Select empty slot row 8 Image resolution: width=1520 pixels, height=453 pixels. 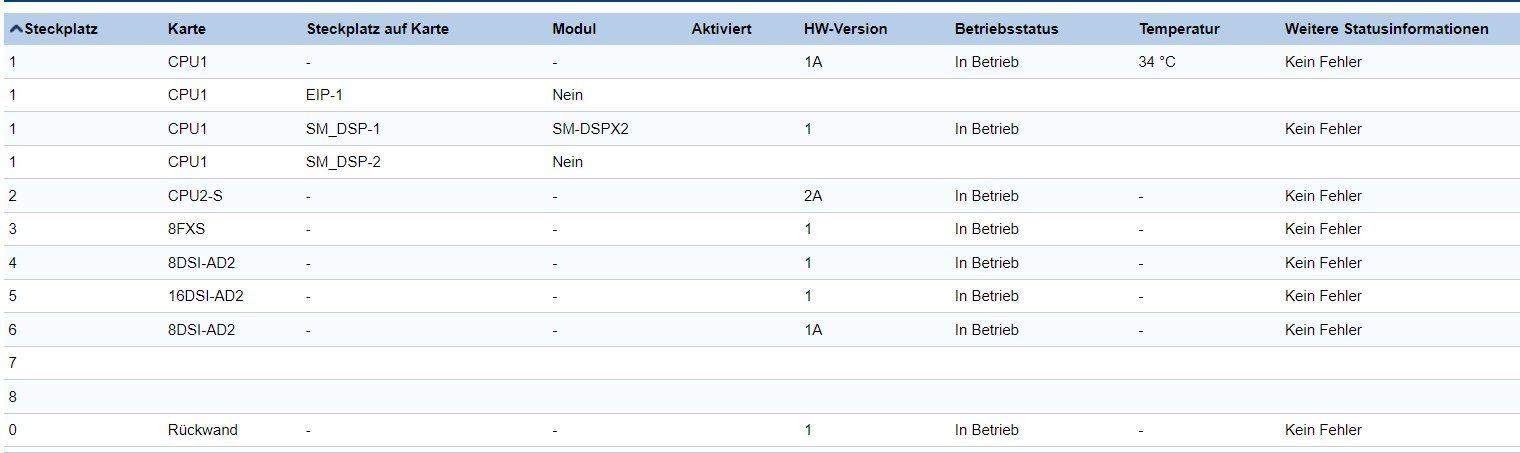click(760, 397)
